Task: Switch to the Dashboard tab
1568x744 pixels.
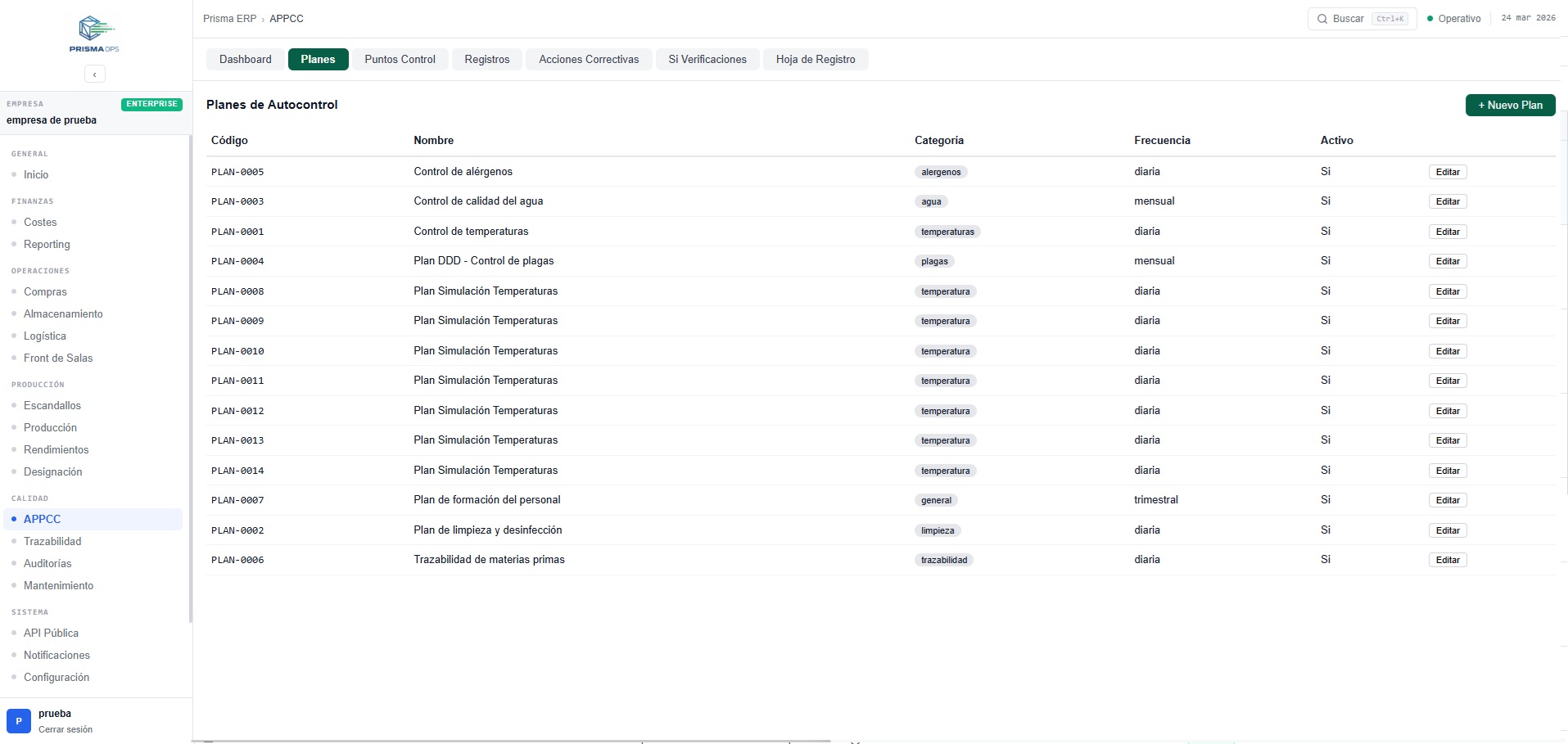Action: point(245,60)
